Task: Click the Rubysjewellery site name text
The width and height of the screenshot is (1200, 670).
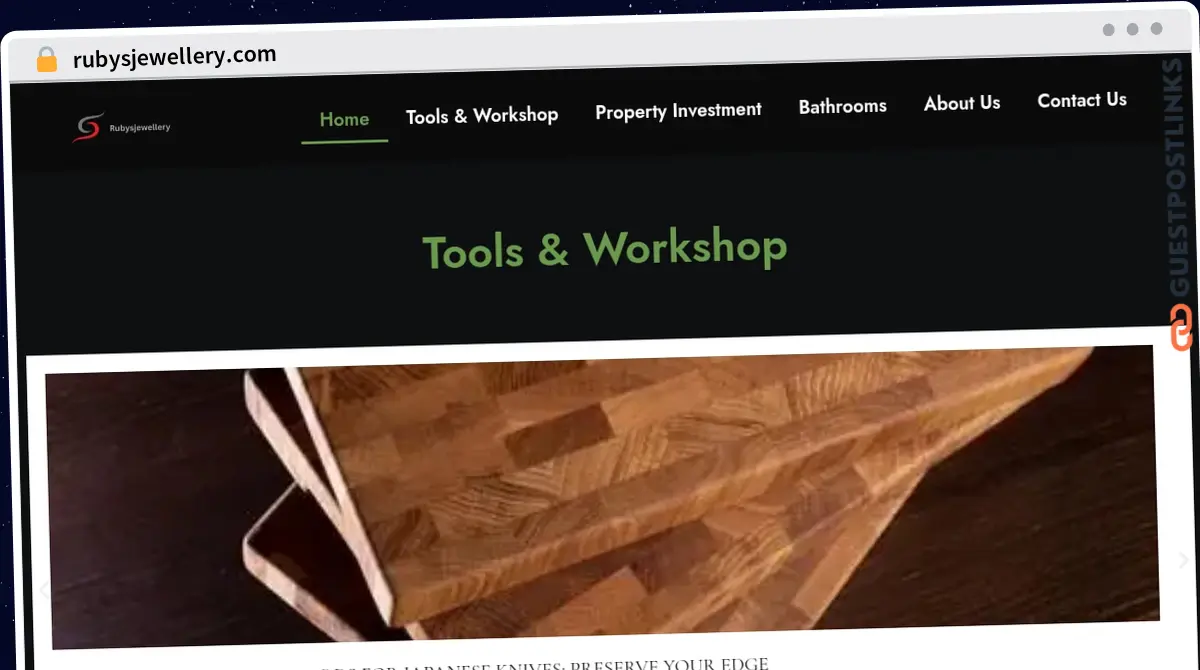Action: (x=140, y=128)
